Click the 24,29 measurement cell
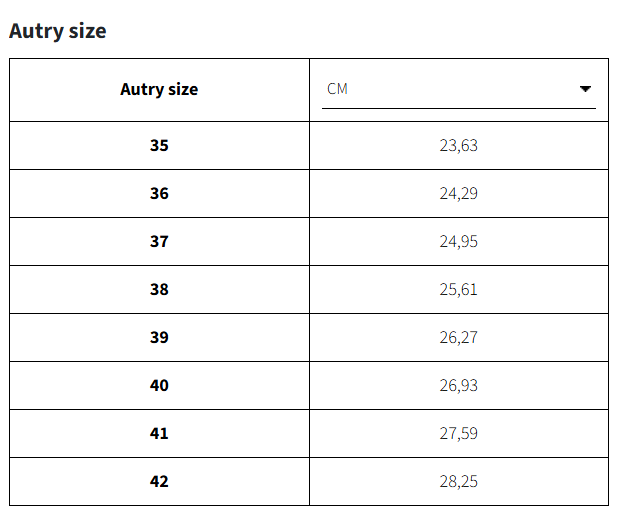 (x=458, y=193)
